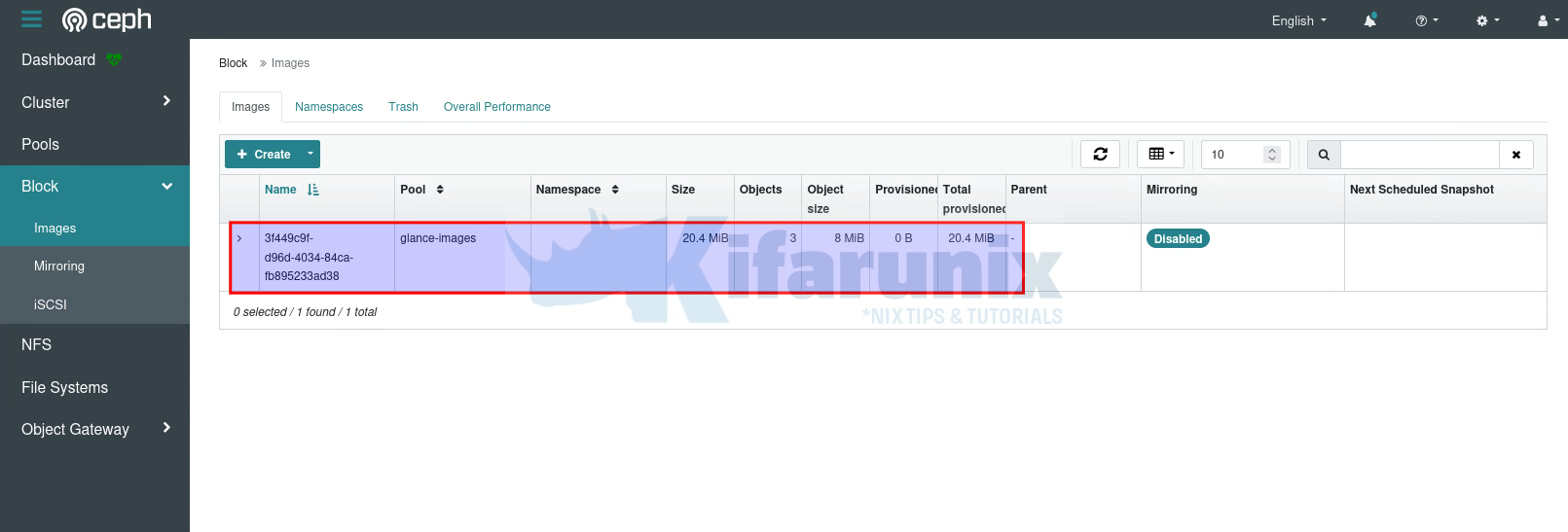This screenshot has height=532, width=1568.
Task: Open the dashboard settings gear menu
Action: (x=1487, y=20)
